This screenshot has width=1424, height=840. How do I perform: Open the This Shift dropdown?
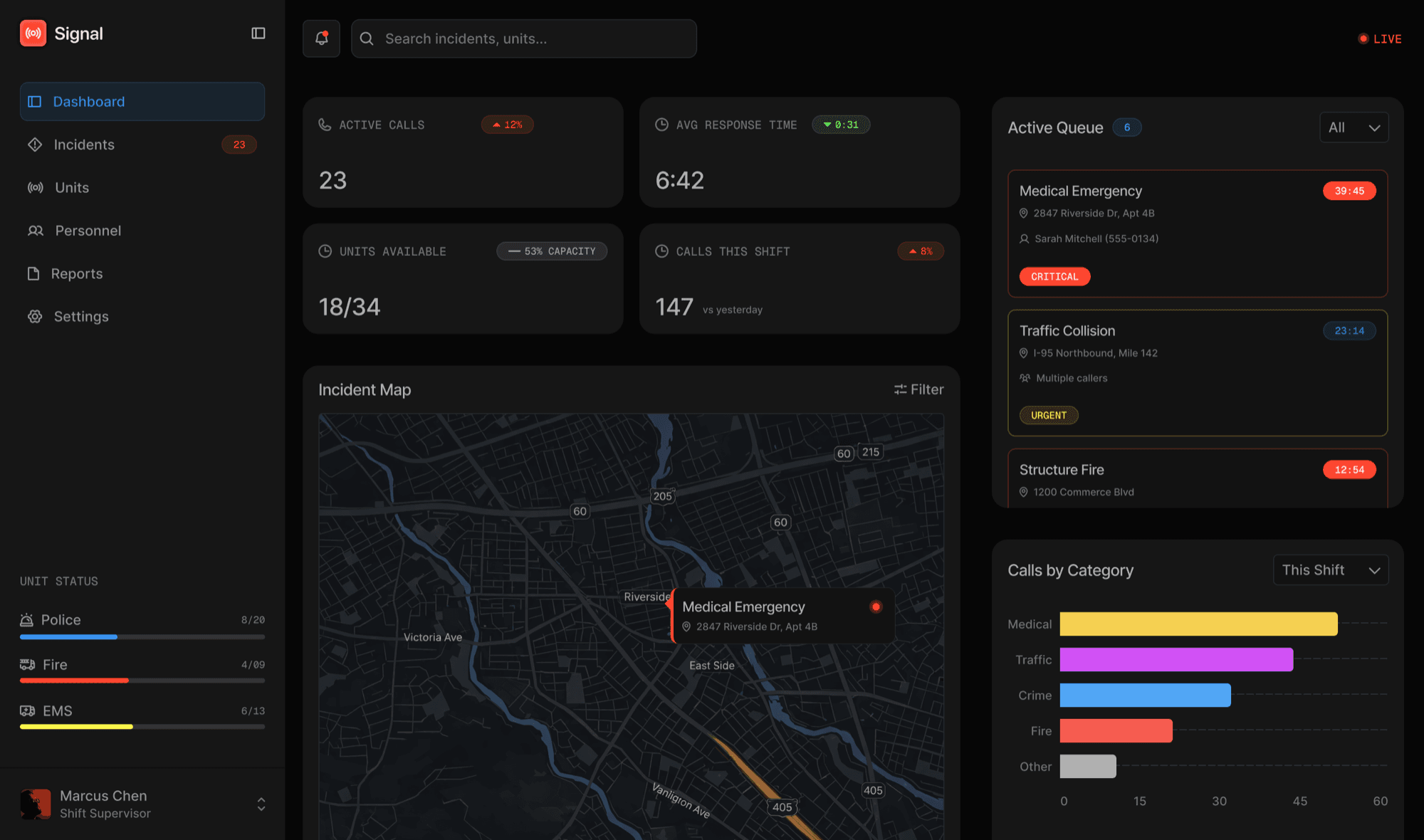pos(1331,570)
